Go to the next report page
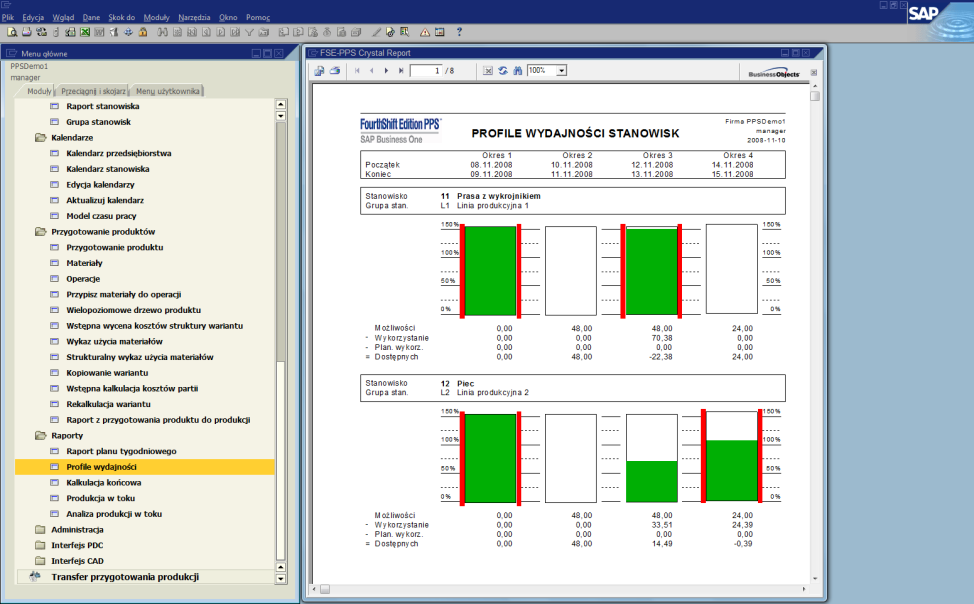Screen dimensions: 974x604 386,71
